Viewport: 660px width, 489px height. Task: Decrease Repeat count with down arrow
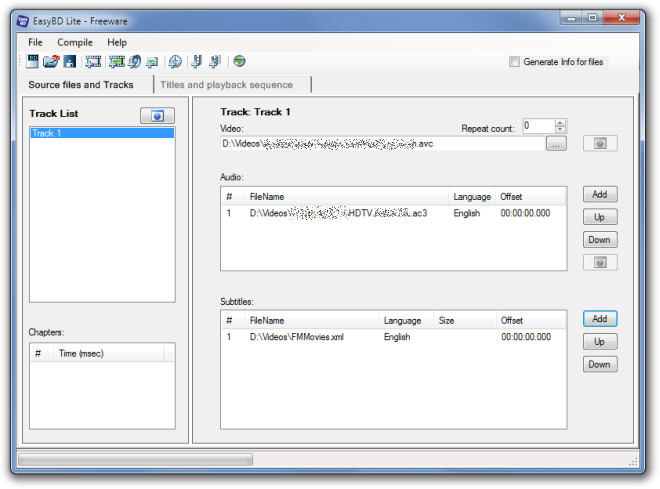coord(560,129)
